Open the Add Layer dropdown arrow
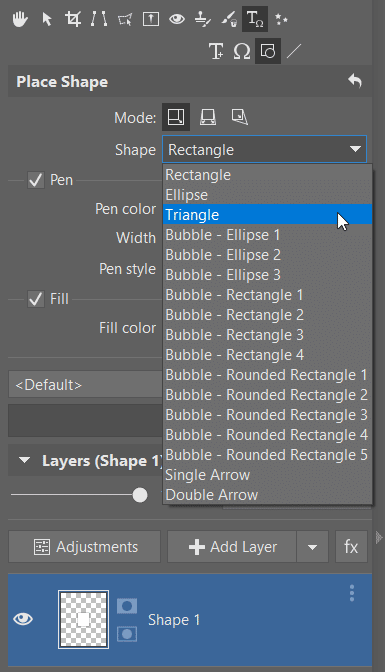Screen dimensions: 385x672 click(313, 547)
